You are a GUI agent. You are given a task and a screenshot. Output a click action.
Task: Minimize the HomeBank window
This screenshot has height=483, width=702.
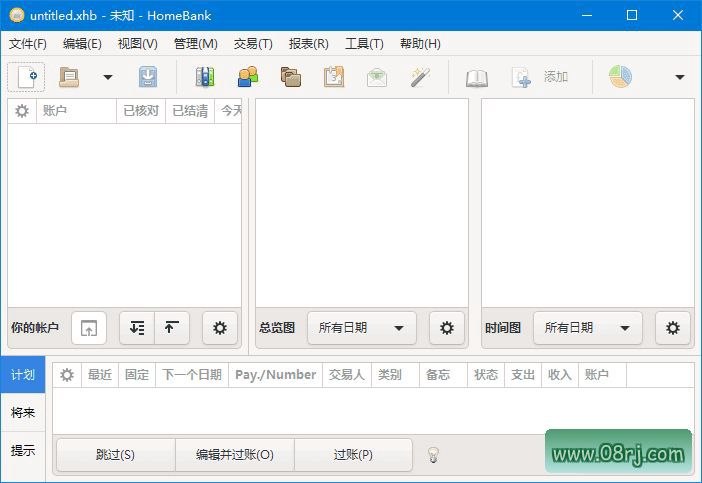click(587, 15)
